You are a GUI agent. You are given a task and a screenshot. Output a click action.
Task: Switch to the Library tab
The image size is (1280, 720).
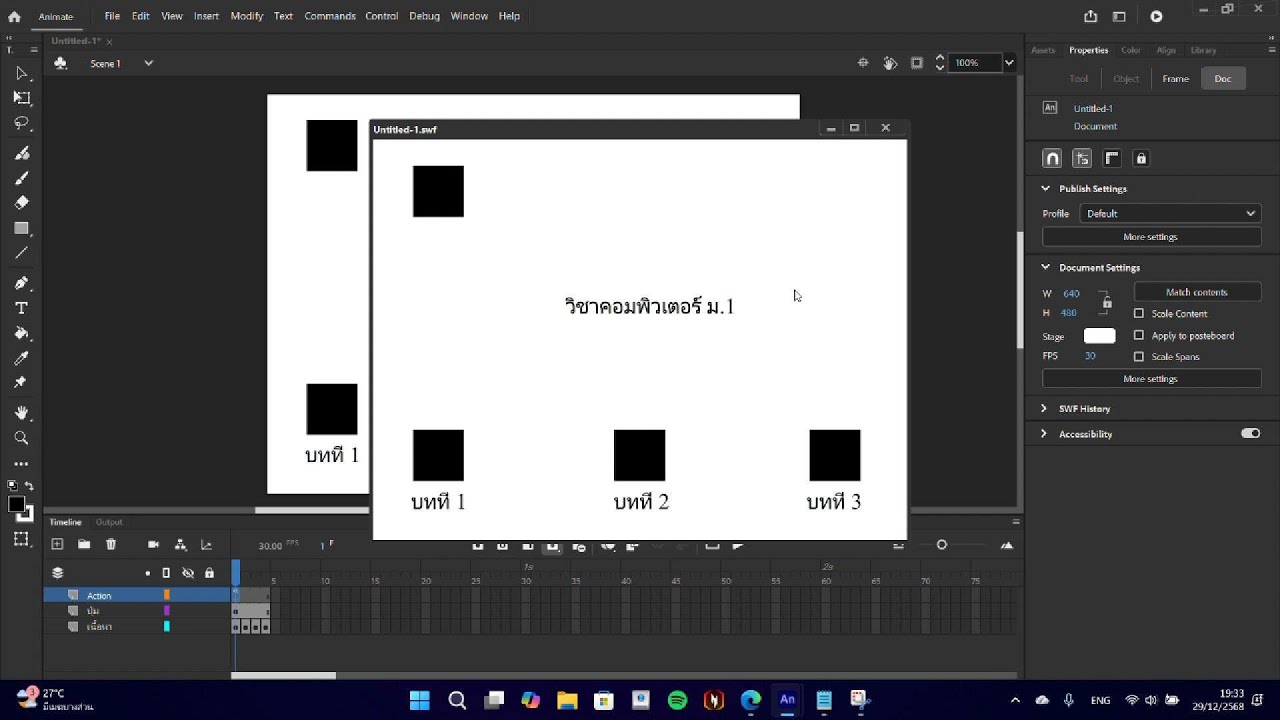point(1204,50)
